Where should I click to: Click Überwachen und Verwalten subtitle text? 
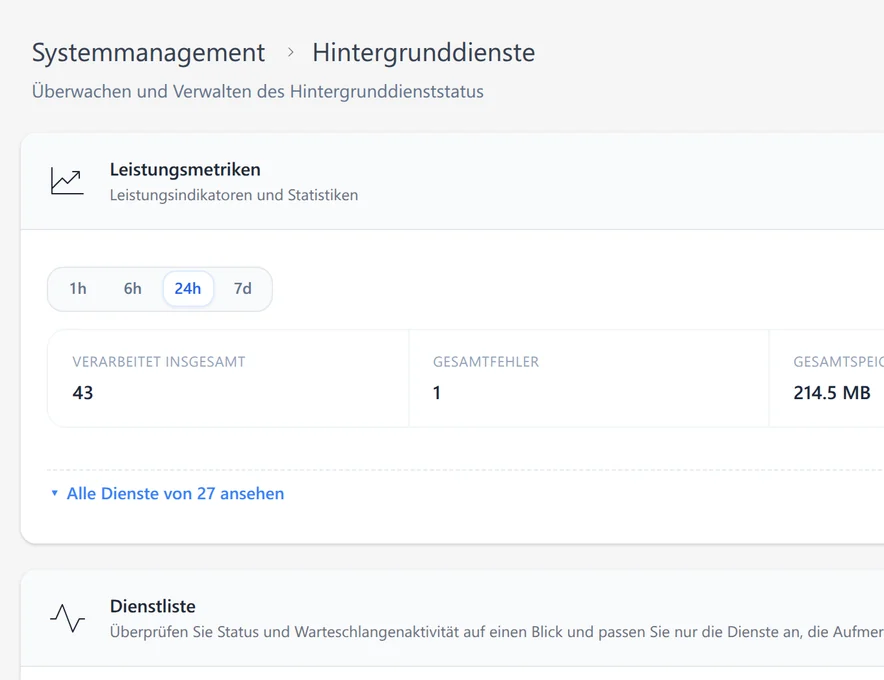(258, 91)
